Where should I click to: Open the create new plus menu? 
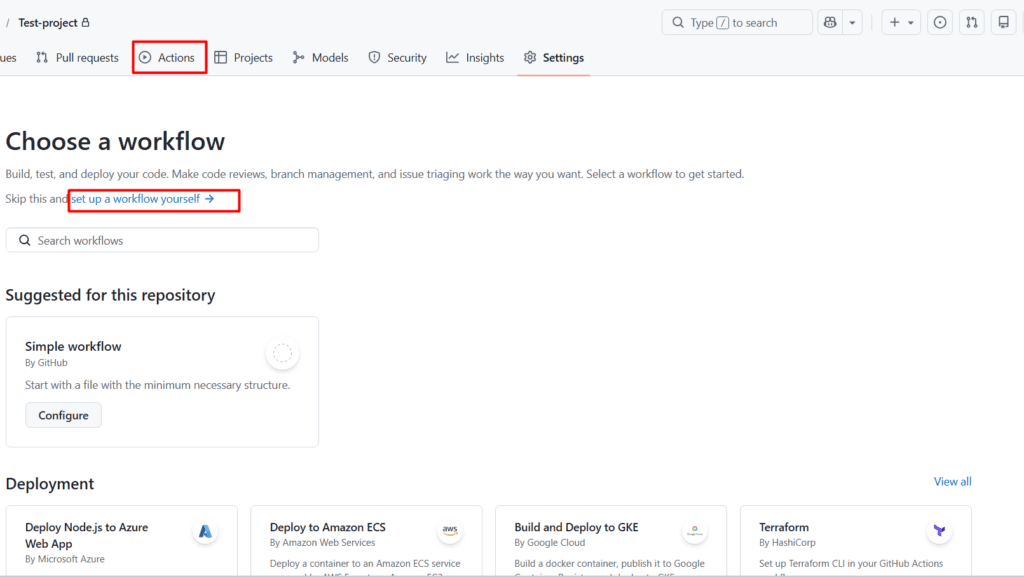point(901,22)
